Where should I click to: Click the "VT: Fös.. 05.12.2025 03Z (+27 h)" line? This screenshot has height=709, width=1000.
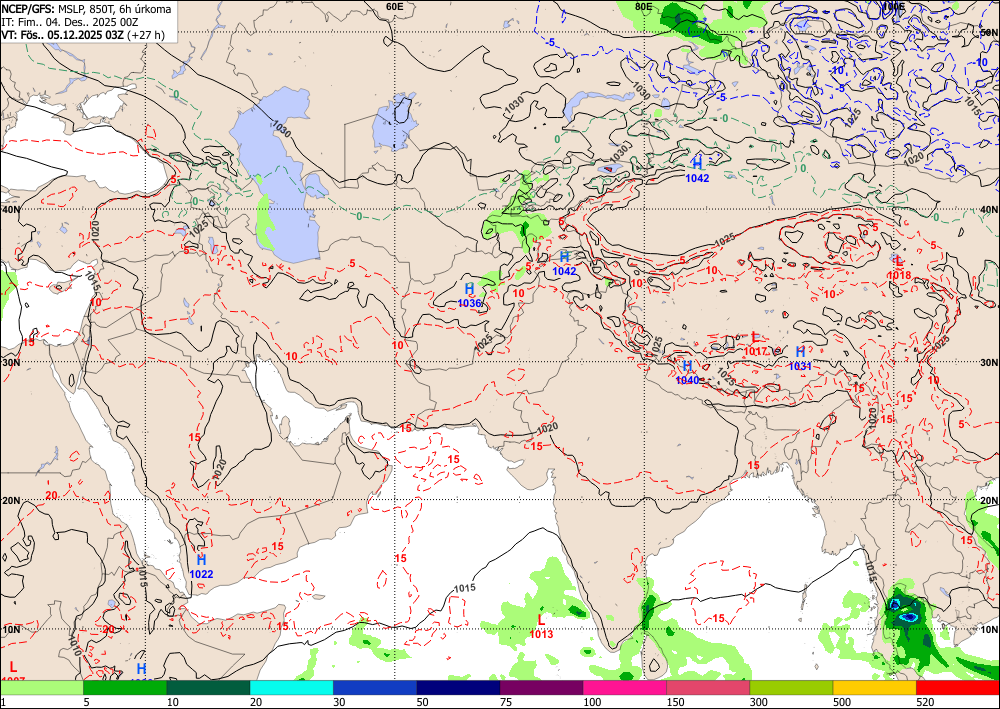83,35
